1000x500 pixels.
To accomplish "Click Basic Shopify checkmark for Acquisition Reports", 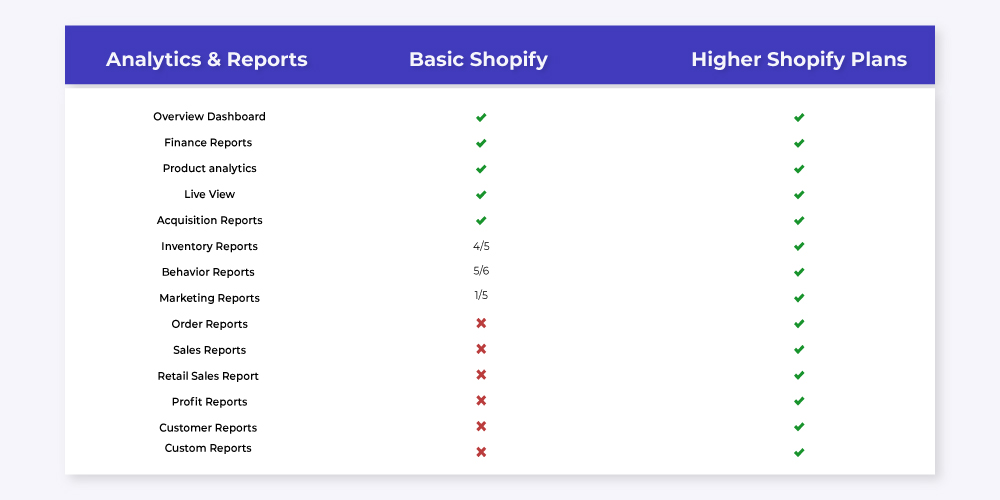I will (x=481, y=221).
